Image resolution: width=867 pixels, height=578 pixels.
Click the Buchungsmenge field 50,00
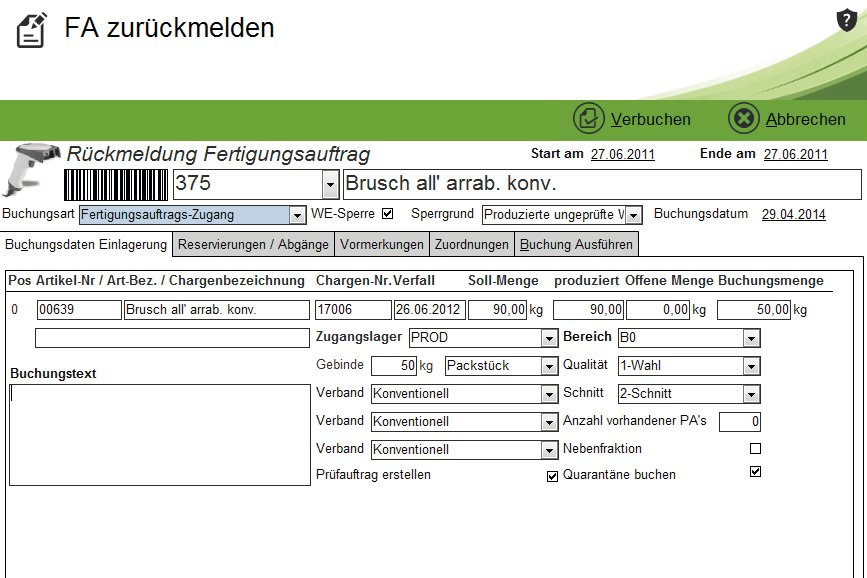(754, 310)
